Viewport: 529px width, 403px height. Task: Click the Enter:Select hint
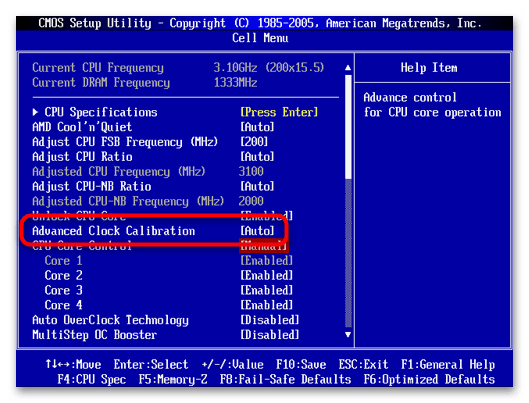click(x=151, y=364)
